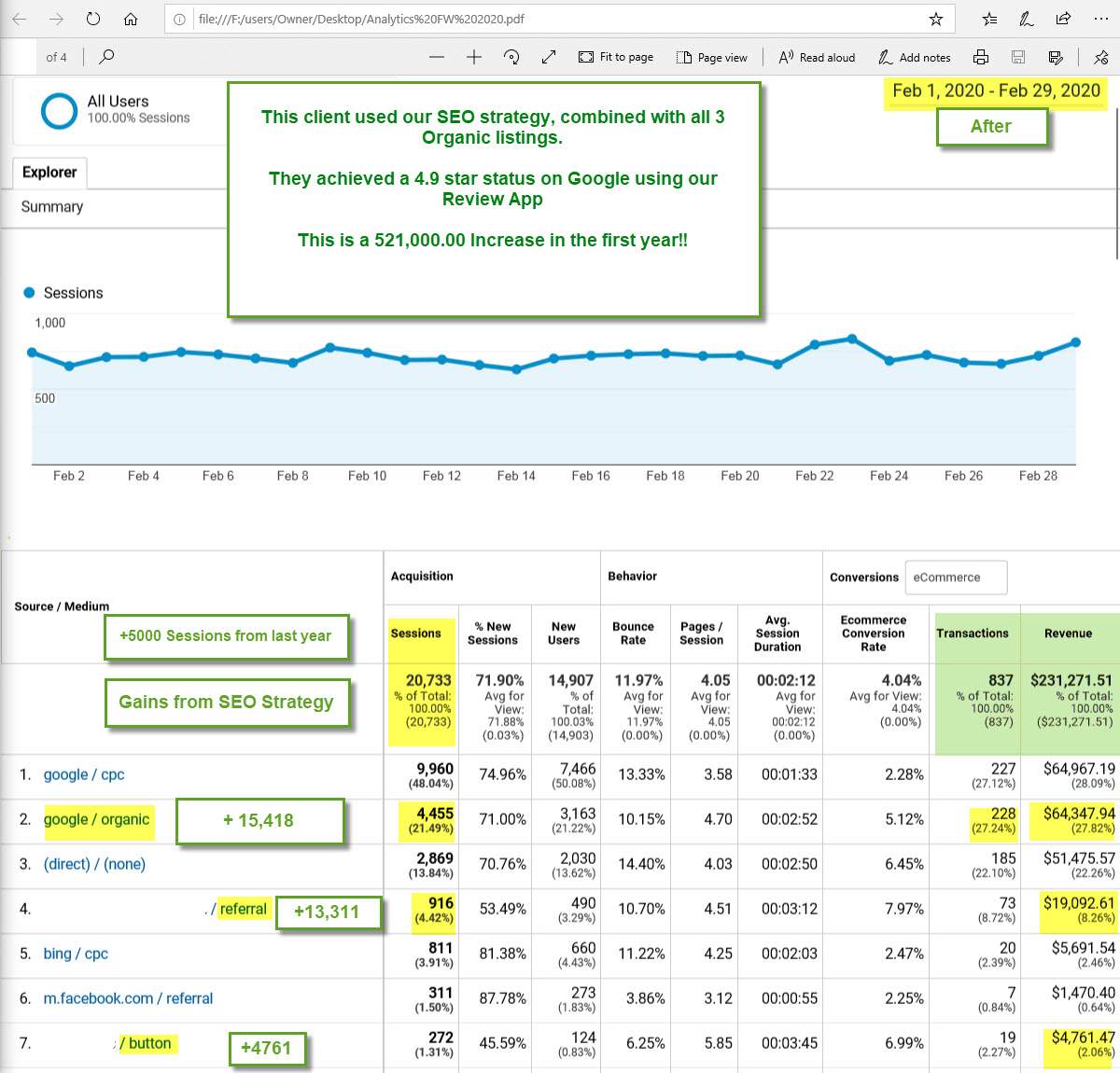Click the Behavior group header
The height and width of the screenshot is (1073, 1120).
(x=632, y=577)
